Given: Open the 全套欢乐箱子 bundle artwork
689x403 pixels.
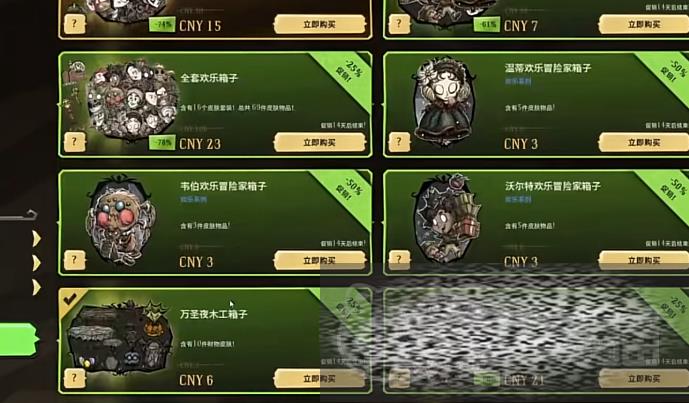Looking at the screenshot, I should click(132, 101).
